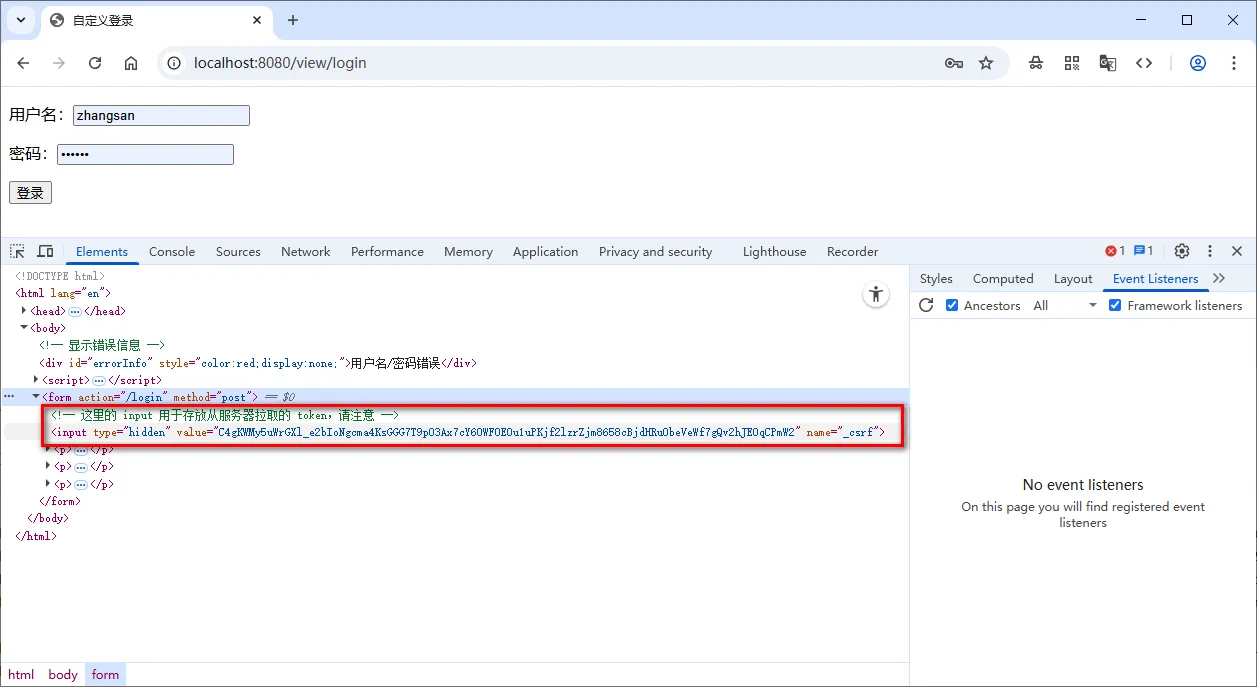Open the browser profile avatar
The width and height of the screenshot is (1257, 687).
point(1198,63)
